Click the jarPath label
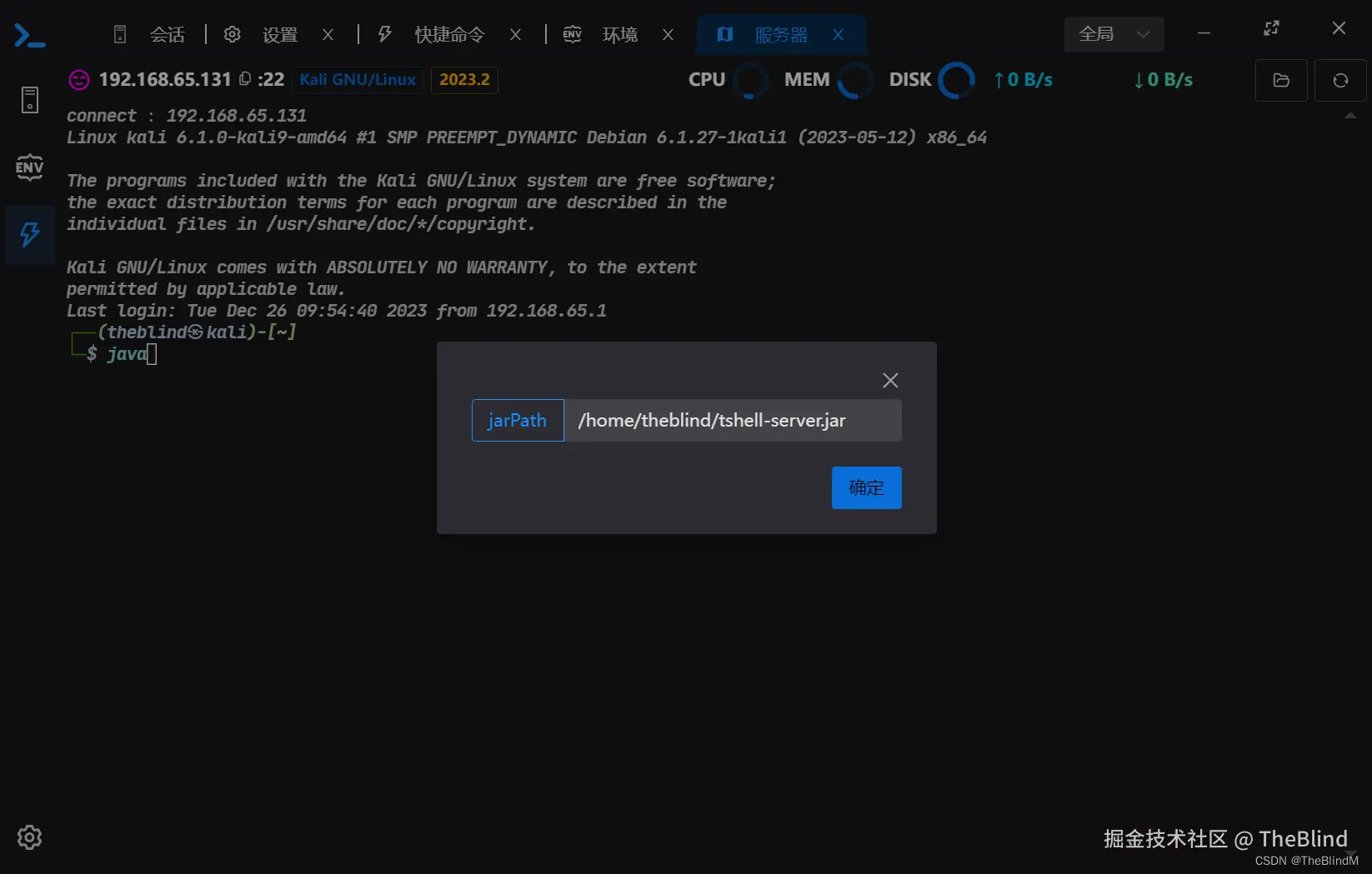Screen dimensions: 1372x874 pyautogui.click(x=518, y=420)
